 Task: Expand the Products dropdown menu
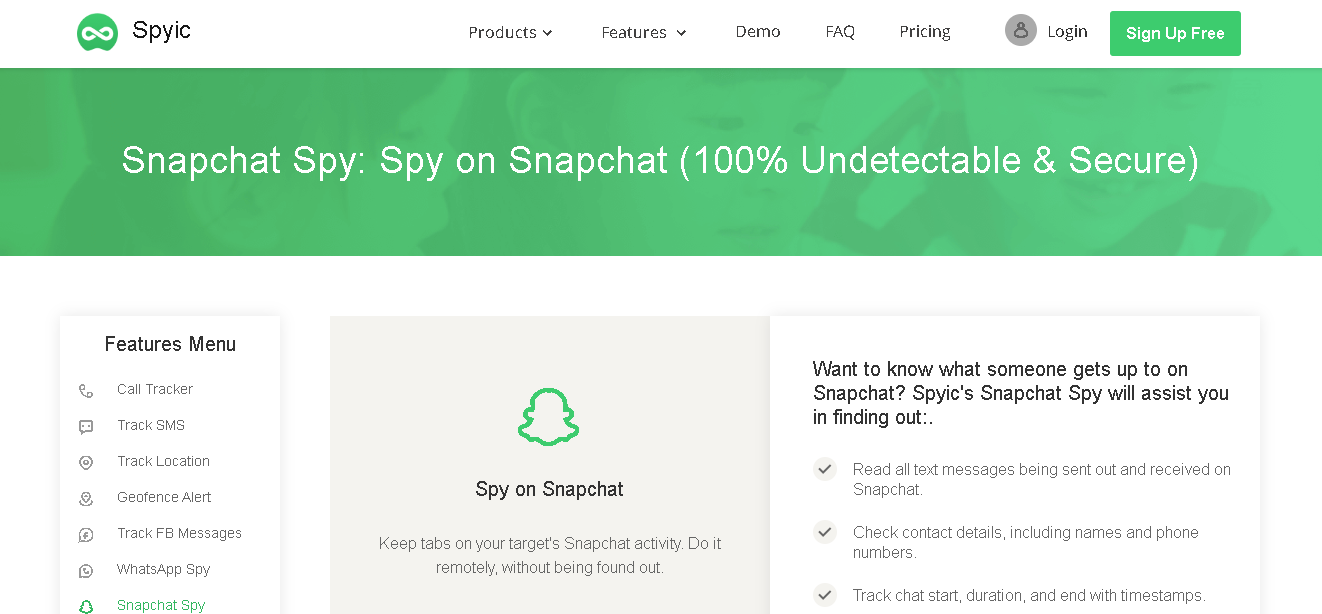pyautogui.click(x=510, y=33)
